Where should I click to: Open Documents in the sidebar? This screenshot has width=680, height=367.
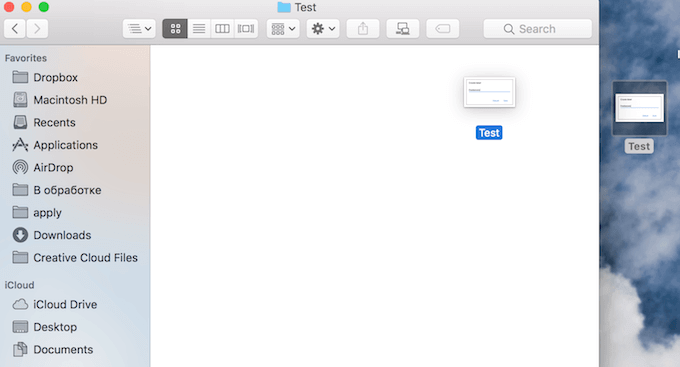click(63, 350)
